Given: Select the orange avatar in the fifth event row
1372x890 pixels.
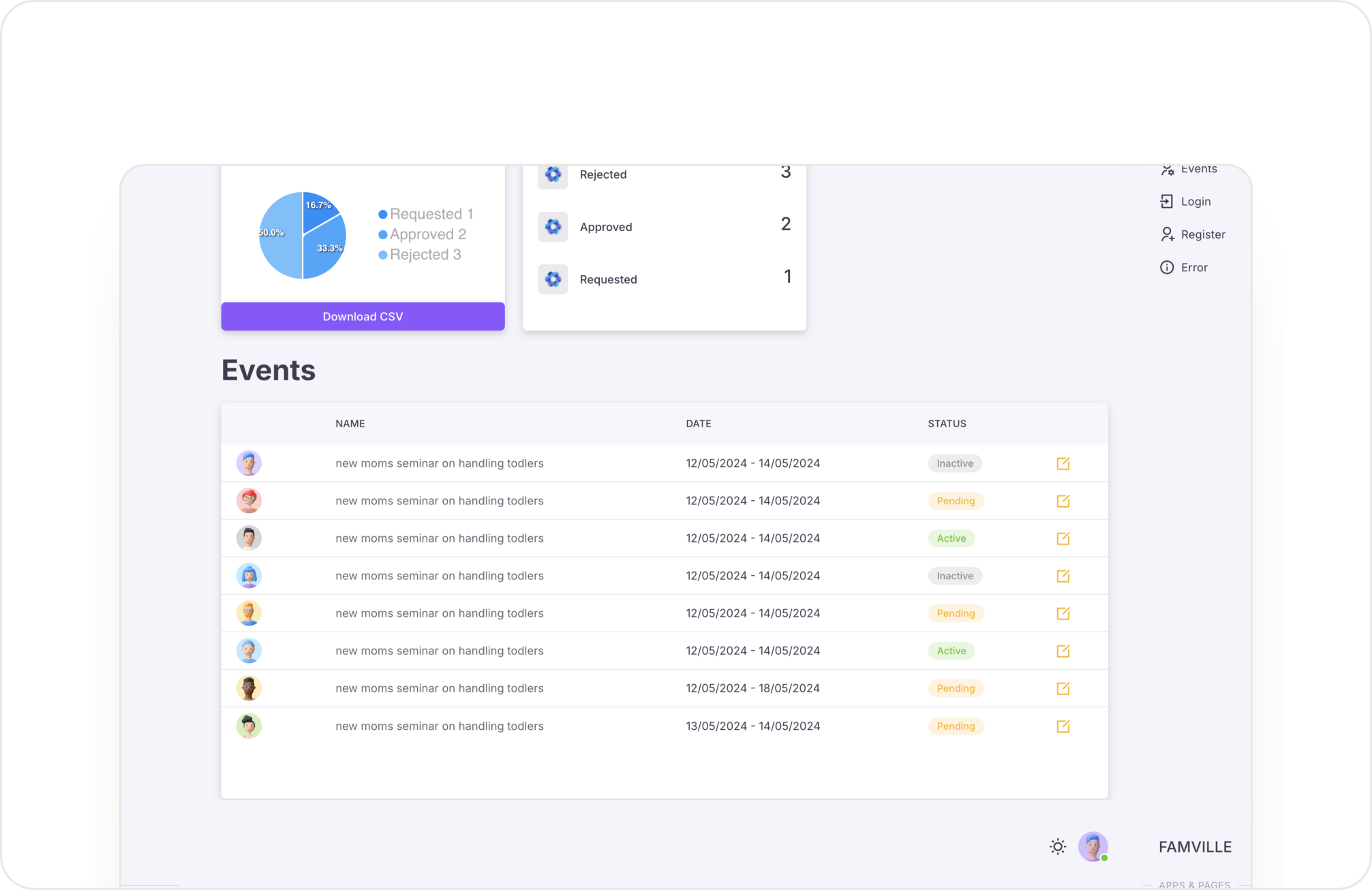Looking at the screenshot, I should pos(249,613).
